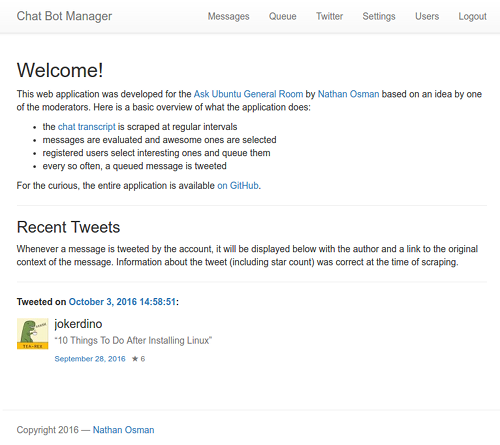Open the Messages nav item
Screen dimensions: 500x445
(228, 16)
